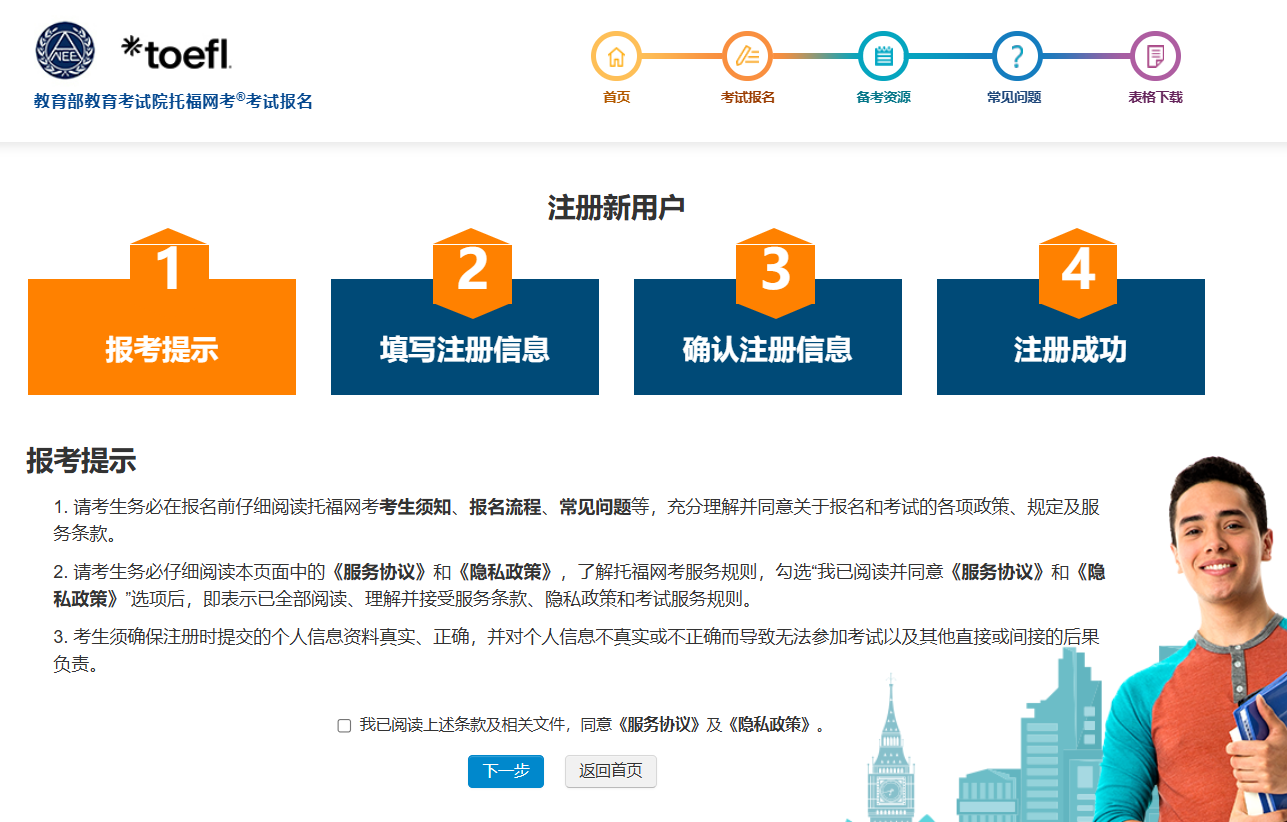Click the home icon in top navigation

coord(616,56)
